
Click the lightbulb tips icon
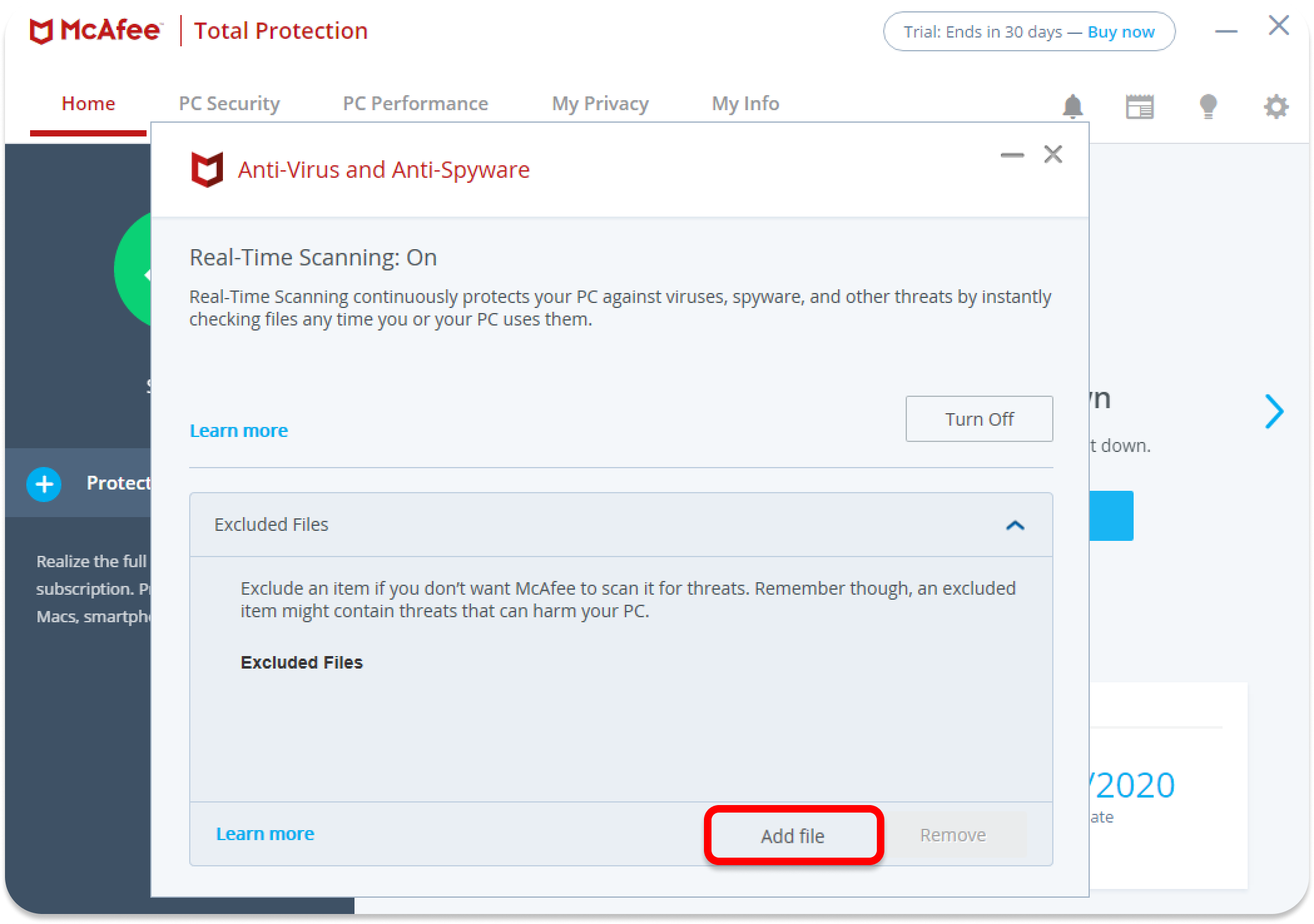coord(1208,106)
